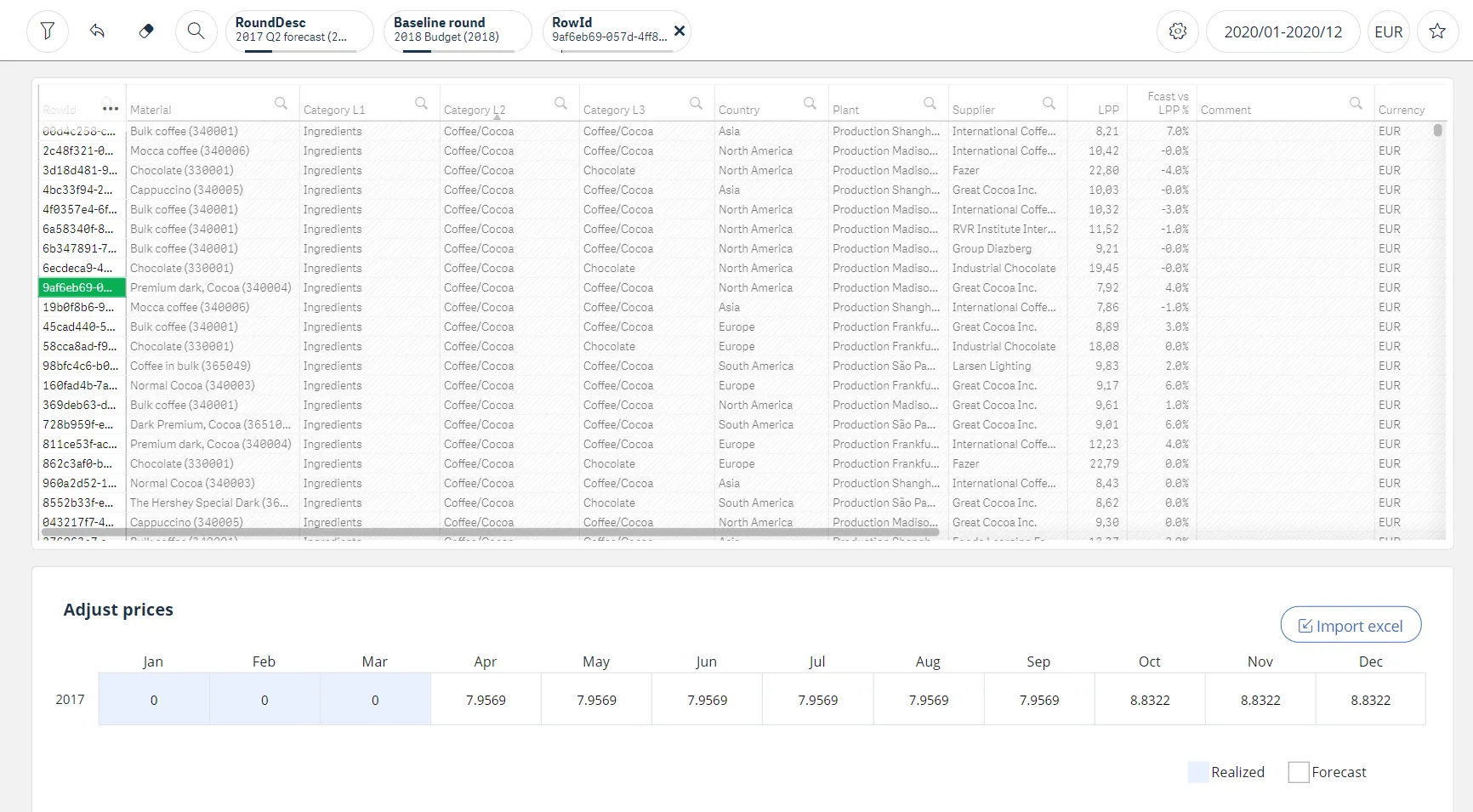Select the highlighted 9af6eb69 row ID cell
The width and height of the screenshot is (1473, 812).
pyautogui.click(x=82, y=287)
